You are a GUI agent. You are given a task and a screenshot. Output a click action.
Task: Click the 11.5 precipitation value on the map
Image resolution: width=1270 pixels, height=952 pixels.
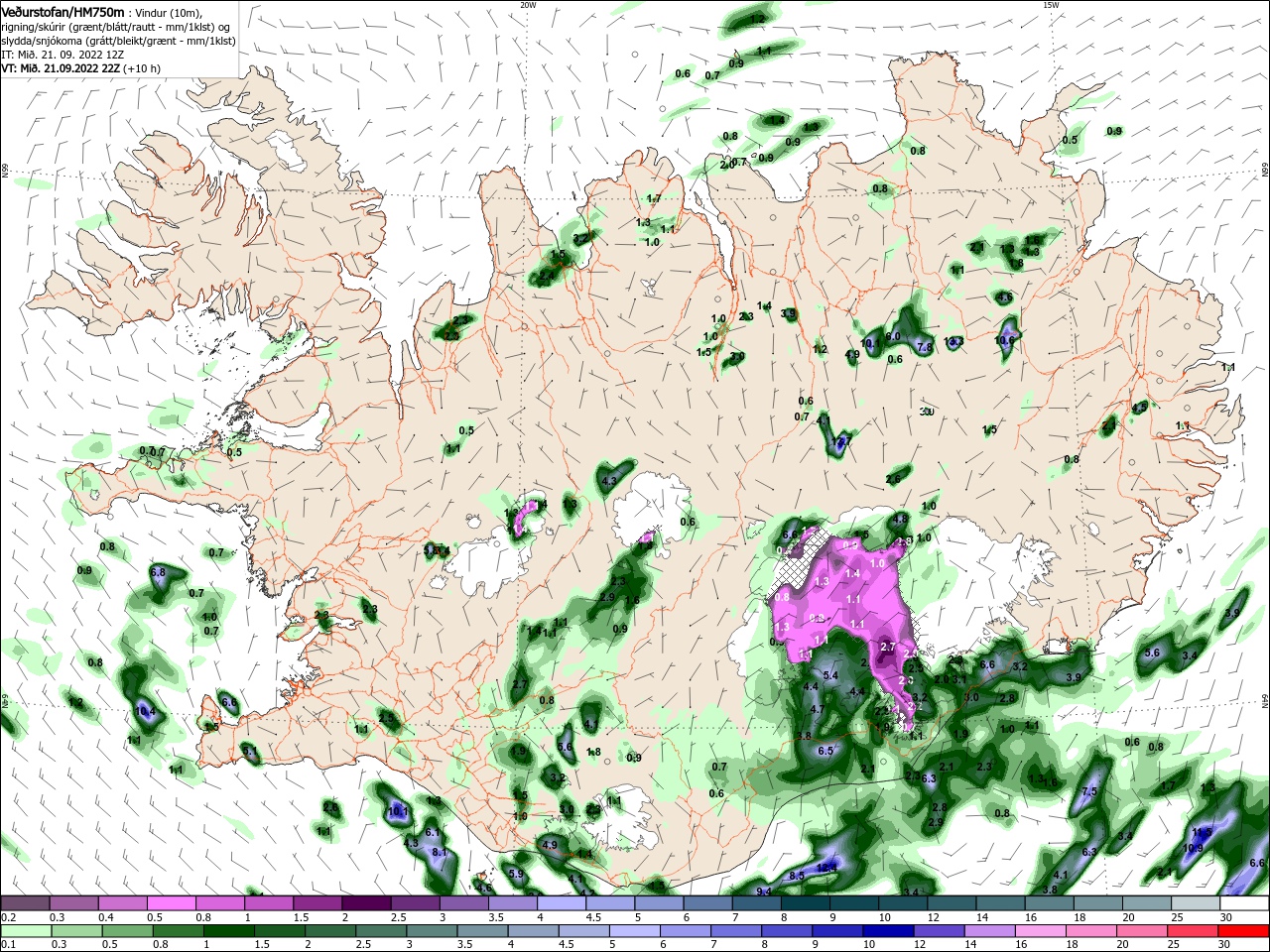coord(1203,832)
